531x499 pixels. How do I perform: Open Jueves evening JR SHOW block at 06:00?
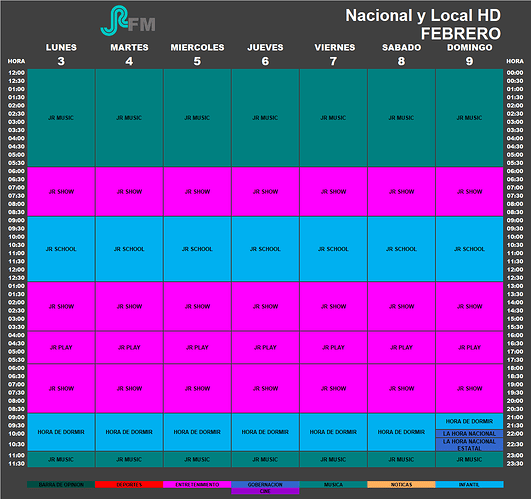(x=265, y=388)
